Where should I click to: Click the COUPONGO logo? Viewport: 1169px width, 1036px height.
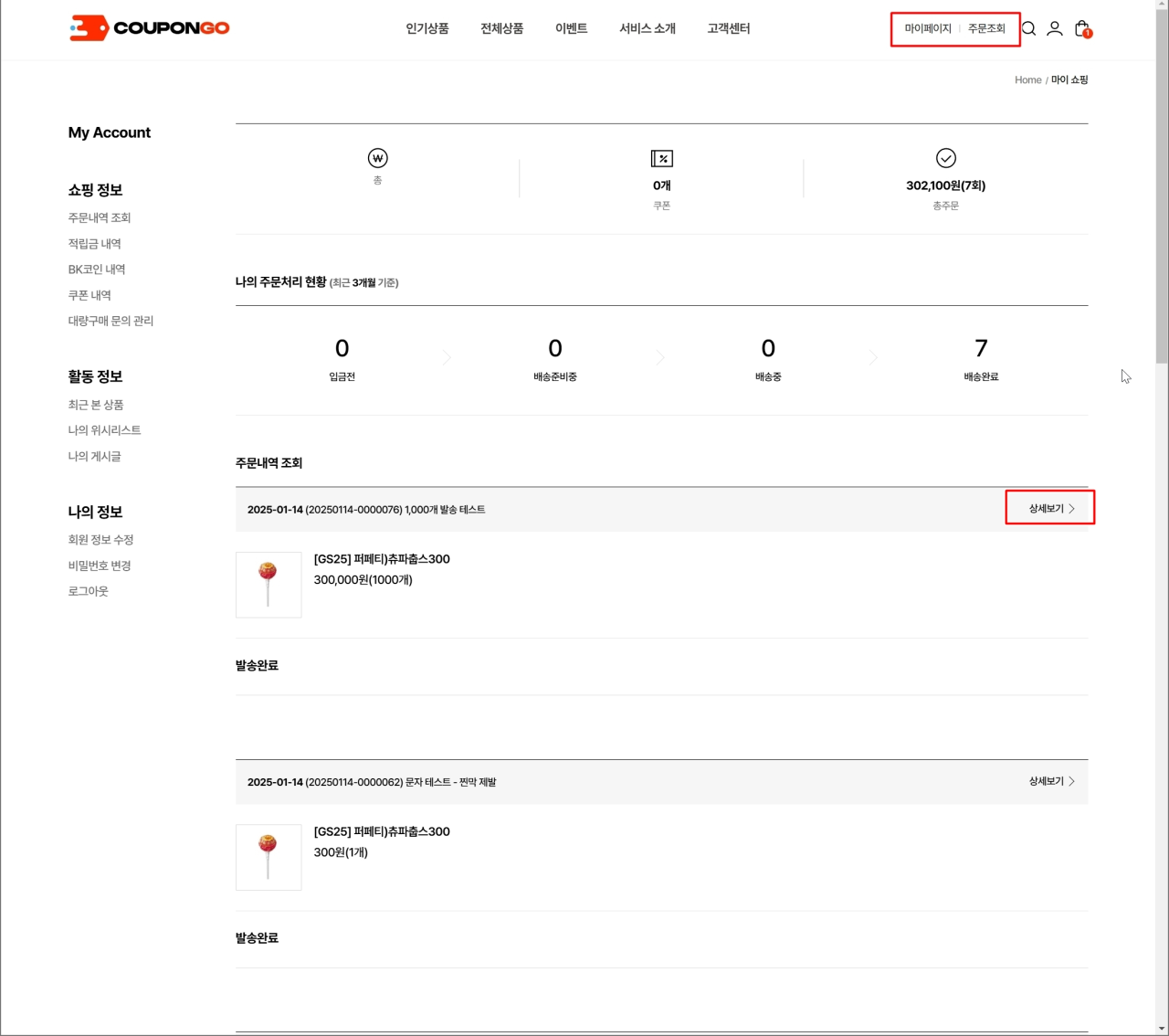(150, 28)
